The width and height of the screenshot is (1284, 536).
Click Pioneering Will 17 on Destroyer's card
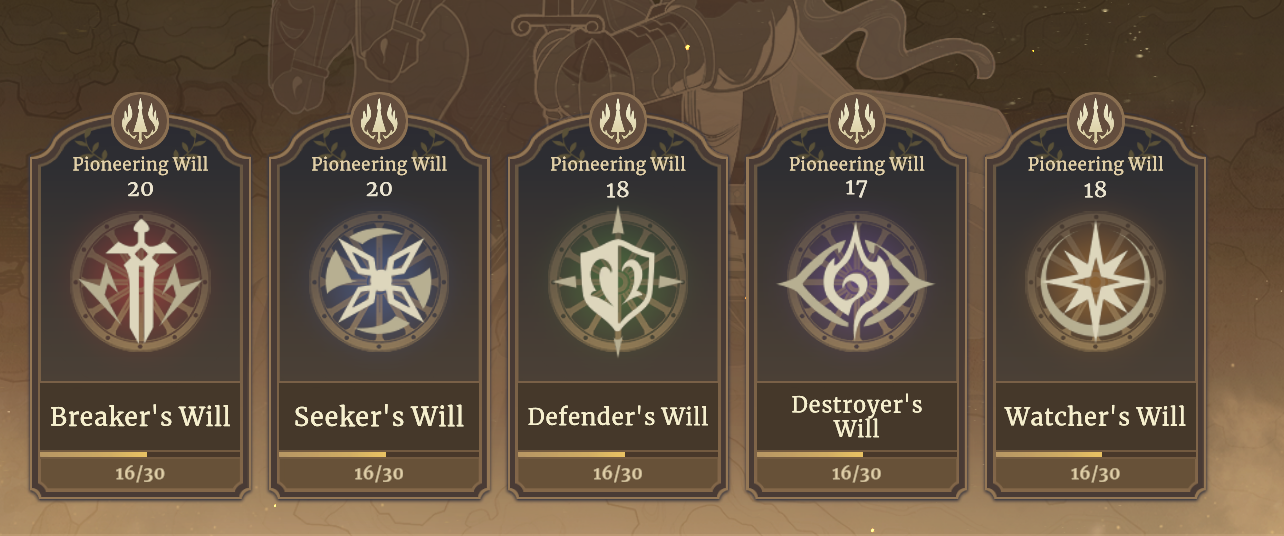click(857, 174)
